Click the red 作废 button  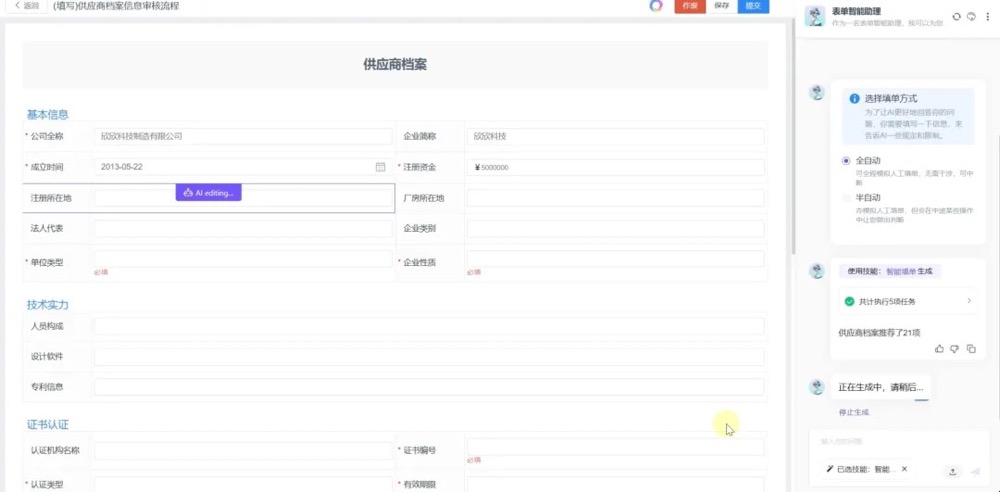(x=690, y=6)
